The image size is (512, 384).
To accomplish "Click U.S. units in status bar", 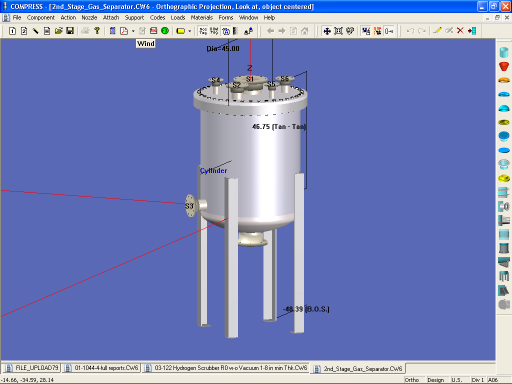I will click(457, 380).
